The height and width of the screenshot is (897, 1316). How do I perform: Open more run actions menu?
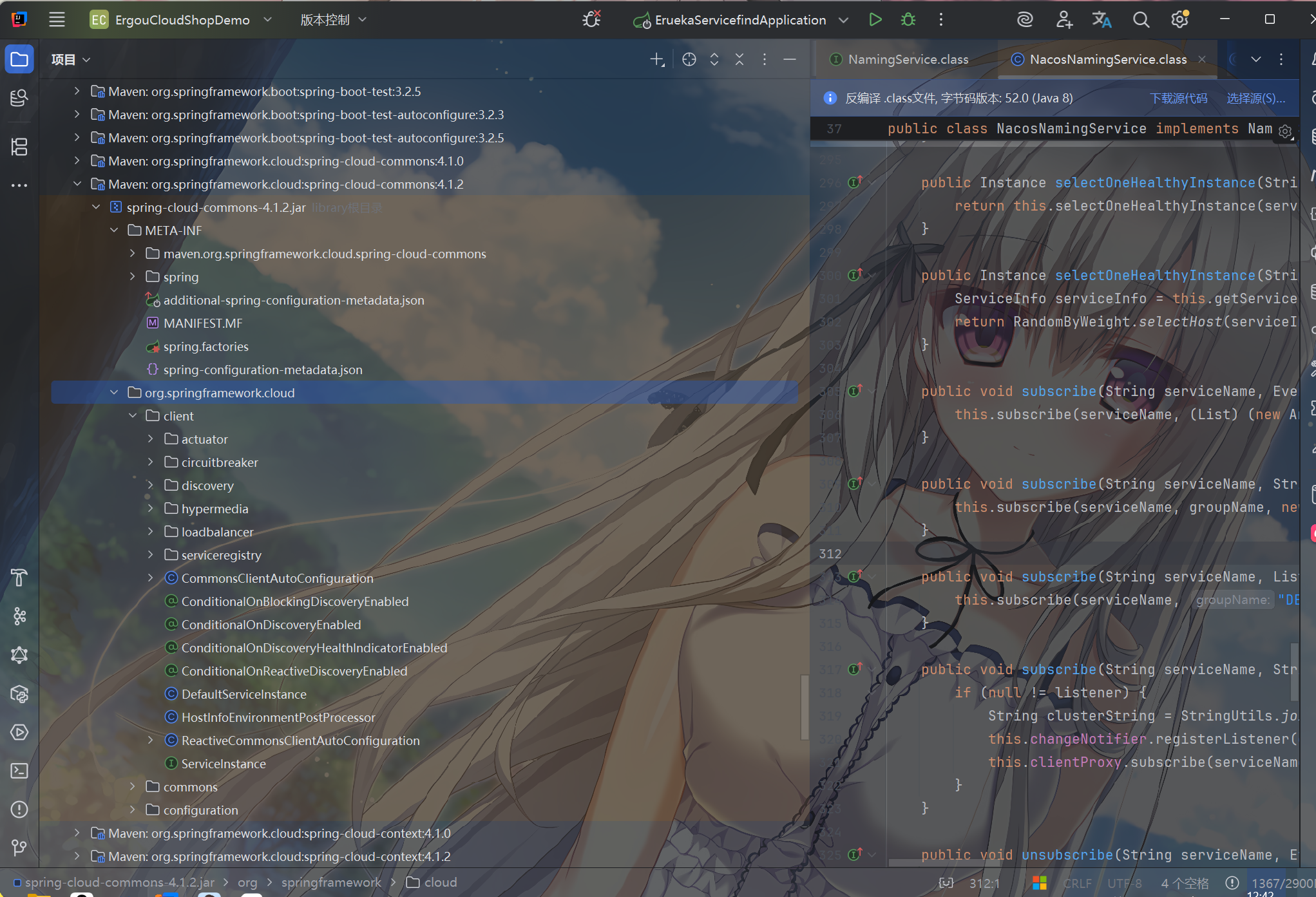(x=941, y=19)
